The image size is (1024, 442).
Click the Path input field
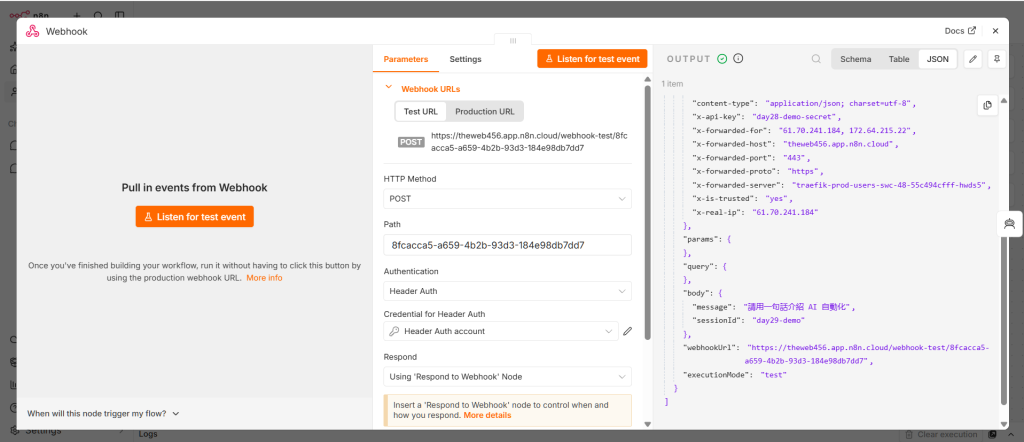507,245
